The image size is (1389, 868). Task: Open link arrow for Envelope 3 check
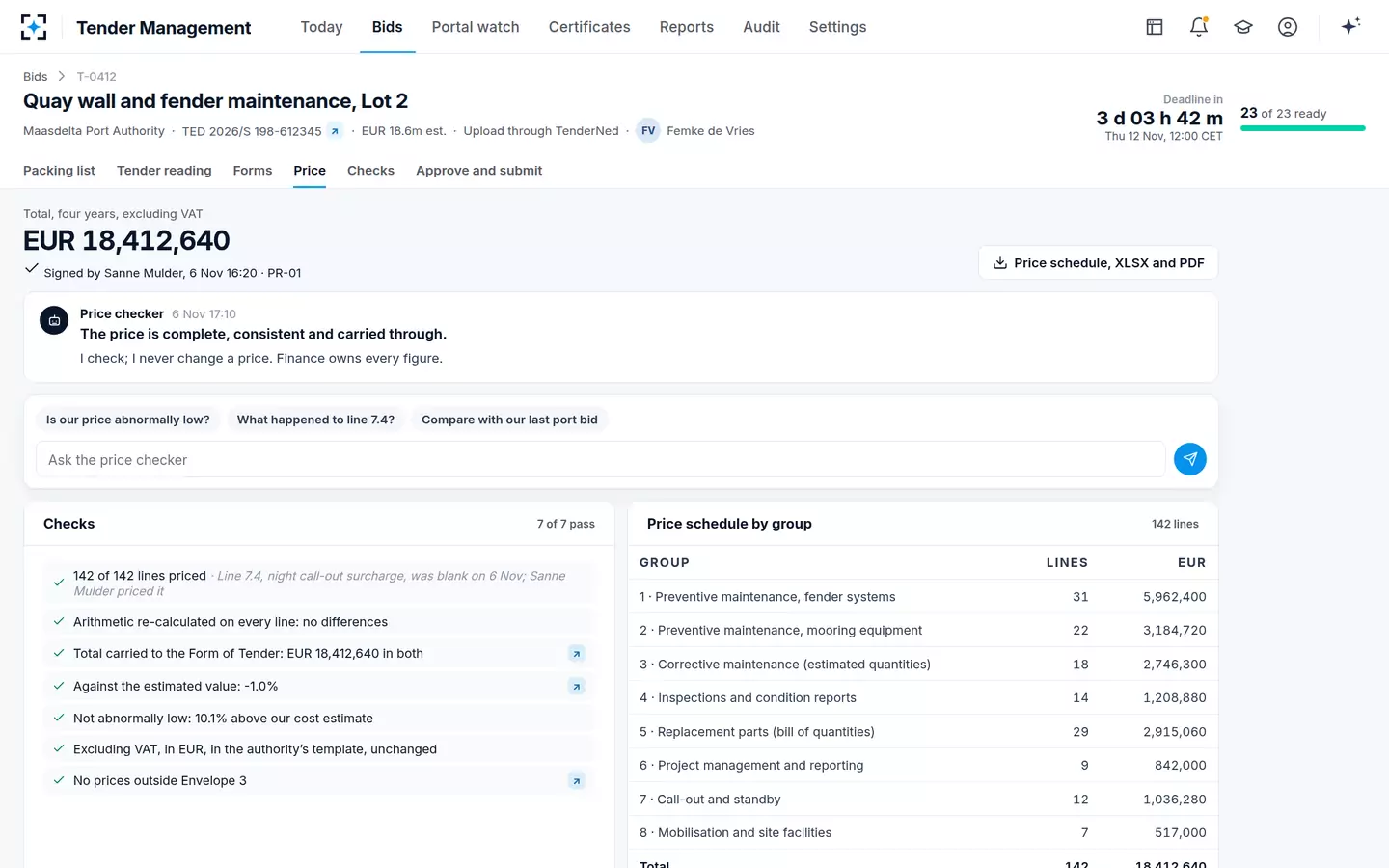[577, 781]
